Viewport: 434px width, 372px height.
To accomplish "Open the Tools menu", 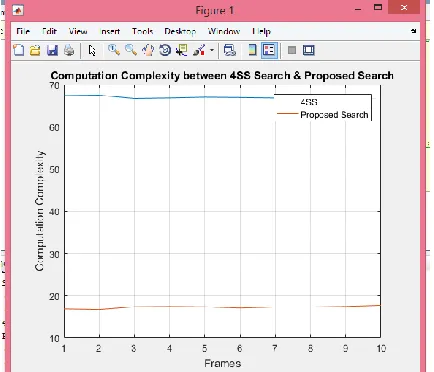I will (x=142, y=31).
